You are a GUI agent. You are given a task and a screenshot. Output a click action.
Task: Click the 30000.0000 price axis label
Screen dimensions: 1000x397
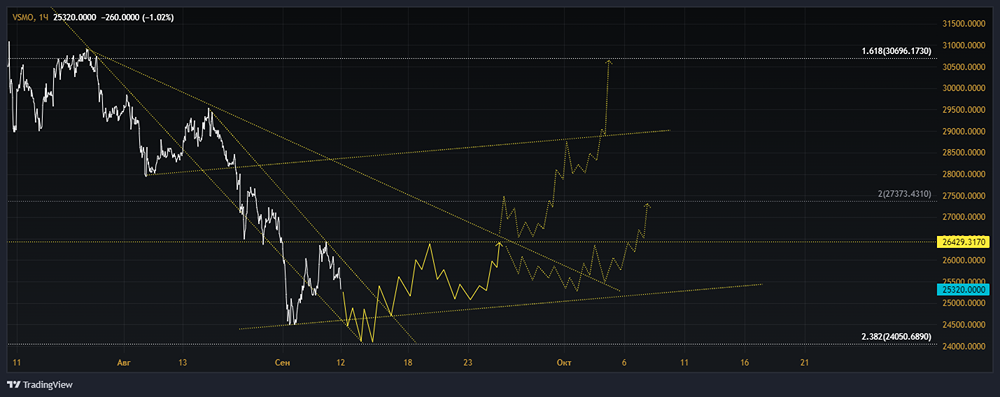(x=964, y=89)
